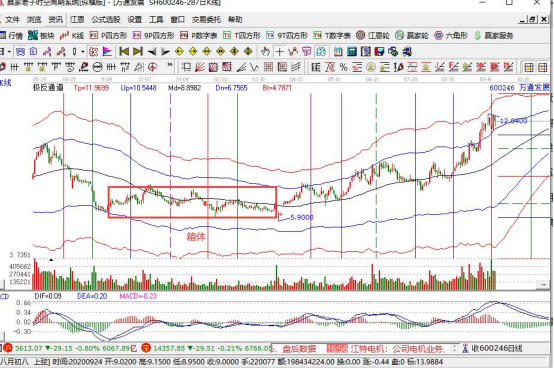Screen dimensions: 554x369
Task: Click the first yellow diamond icon
Action: [x=179, y=52]
